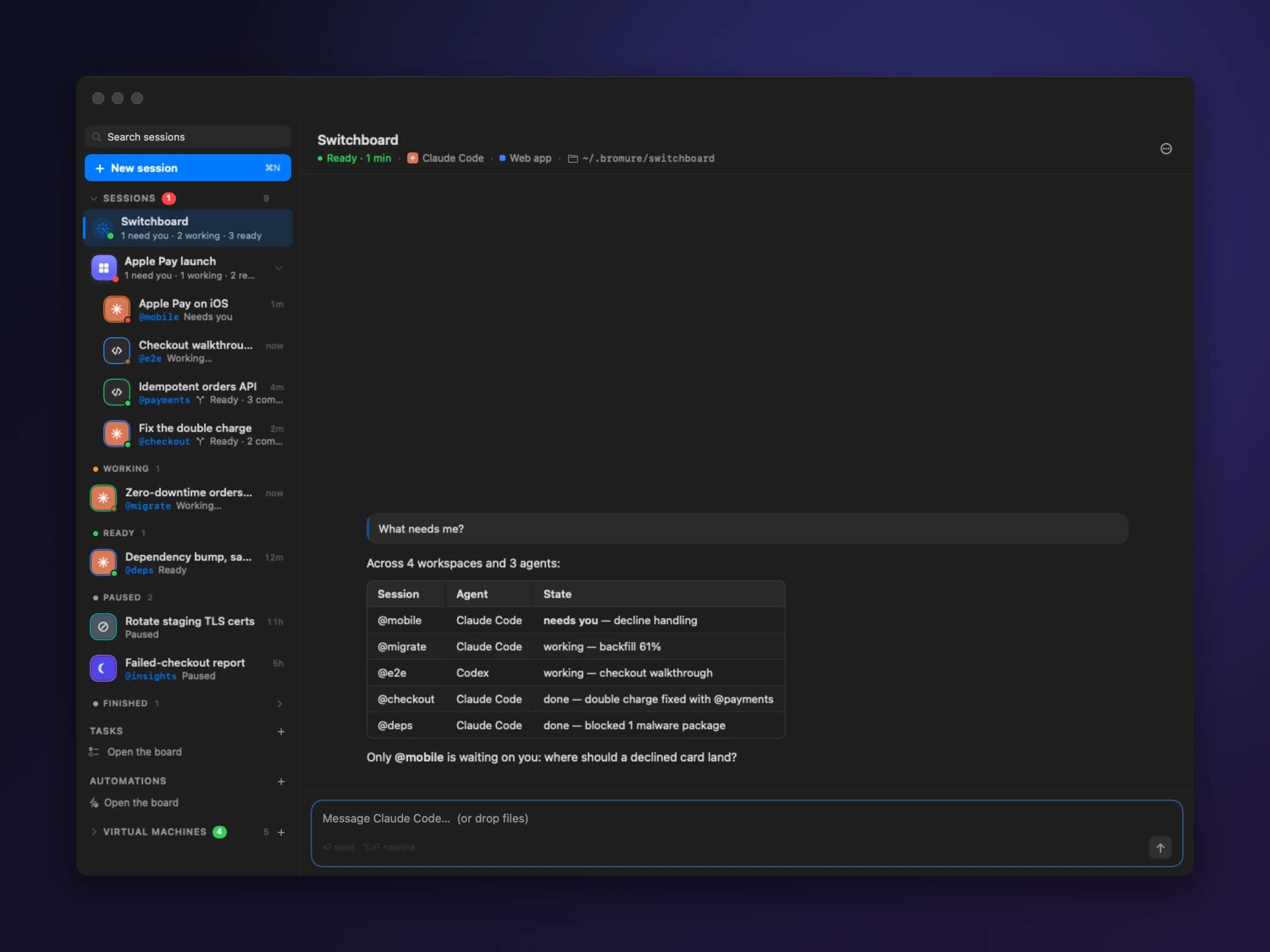Viewport: 1270px width, 952px height.
Task: Open the Idempotent orders API session
Action: click(188, 393)
